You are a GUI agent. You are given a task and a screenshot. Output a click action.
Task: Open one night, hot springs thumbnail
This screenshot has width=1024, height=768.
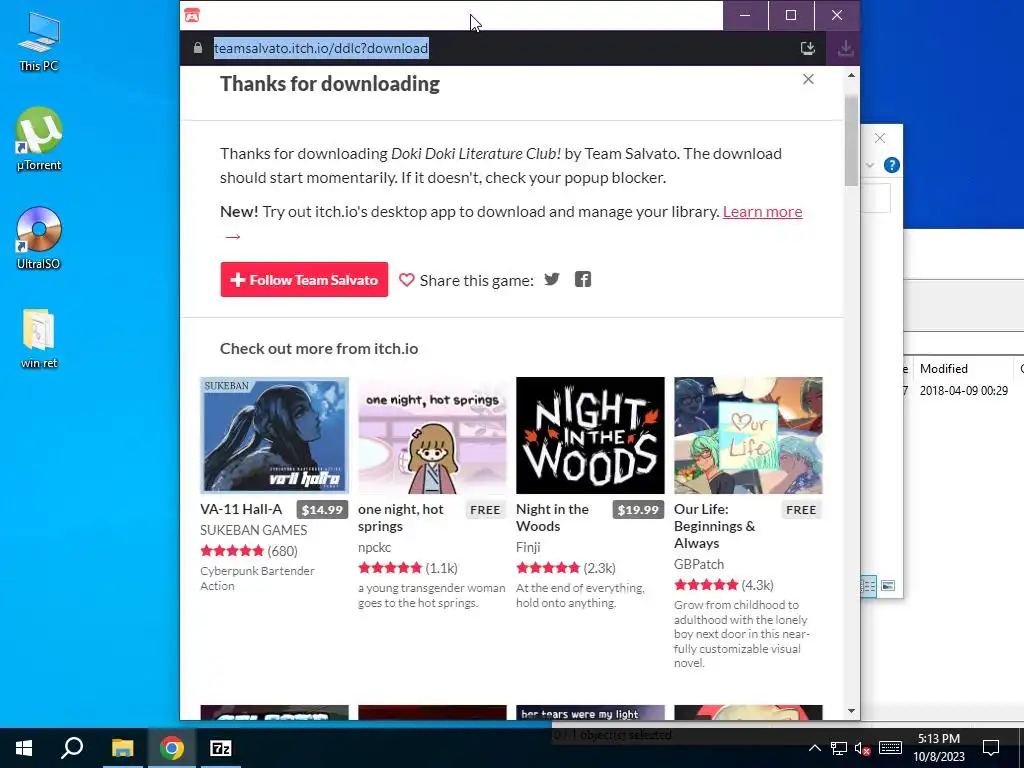[x=432, y=435]
